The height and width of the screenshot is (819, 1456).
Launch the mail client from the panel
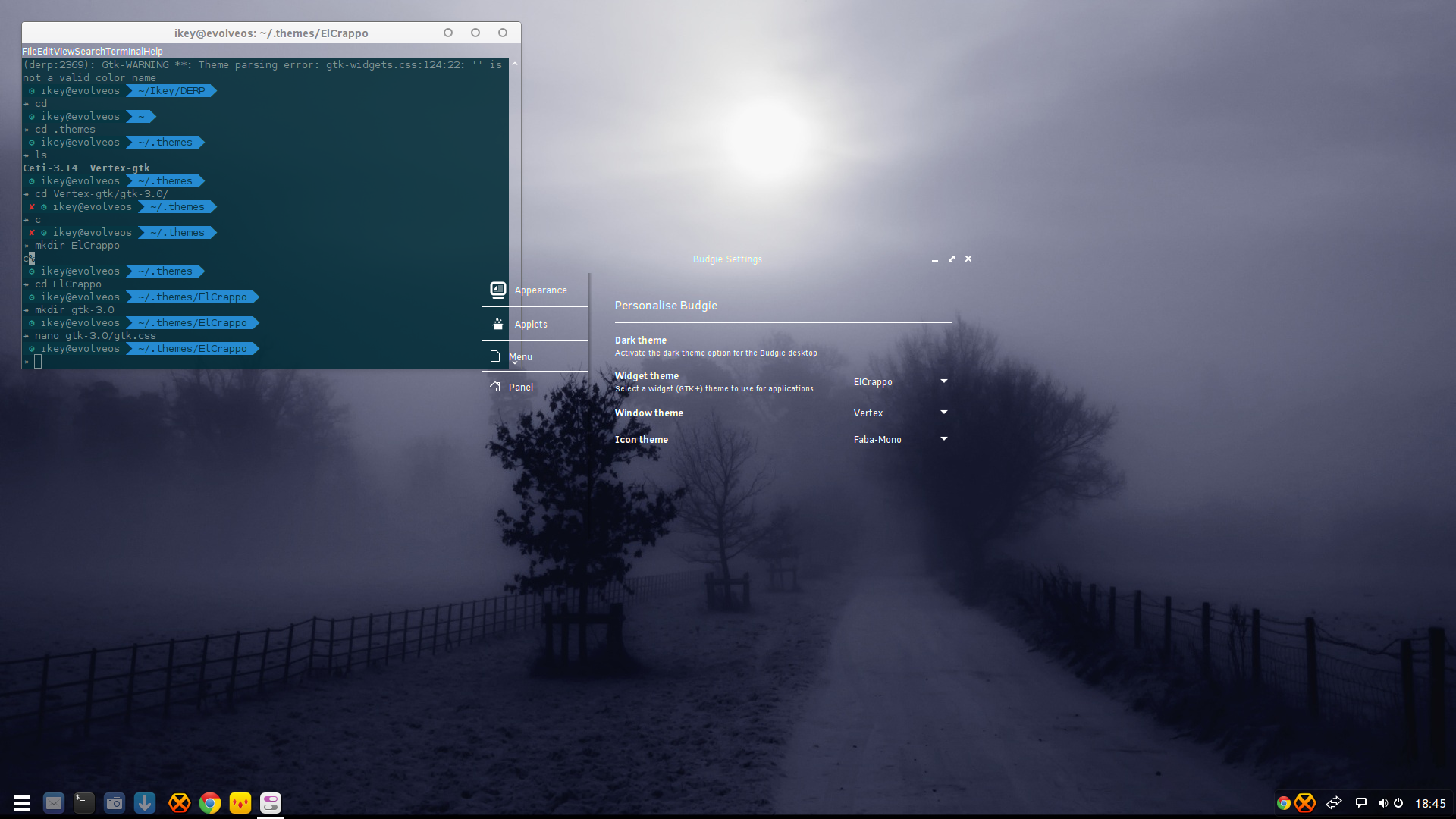click(54, 802)
